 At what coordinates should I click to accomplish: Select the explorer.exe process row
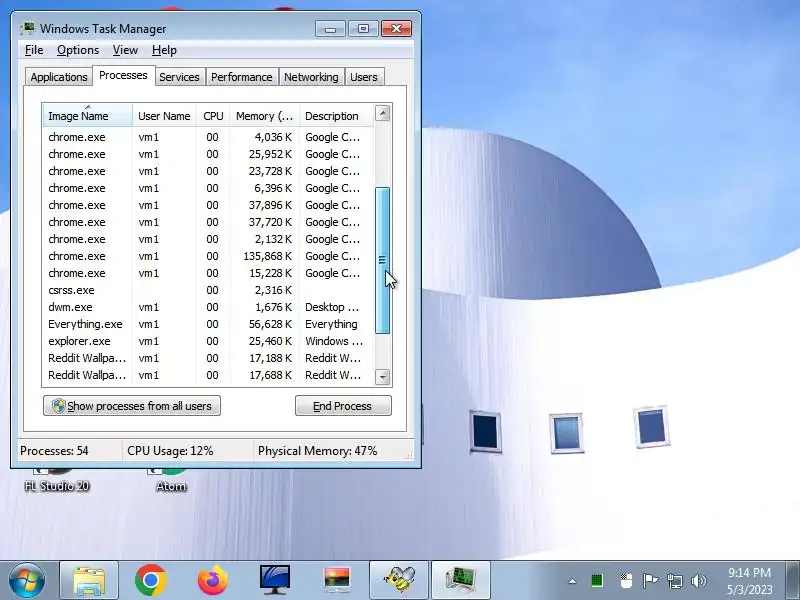[208, 341]
